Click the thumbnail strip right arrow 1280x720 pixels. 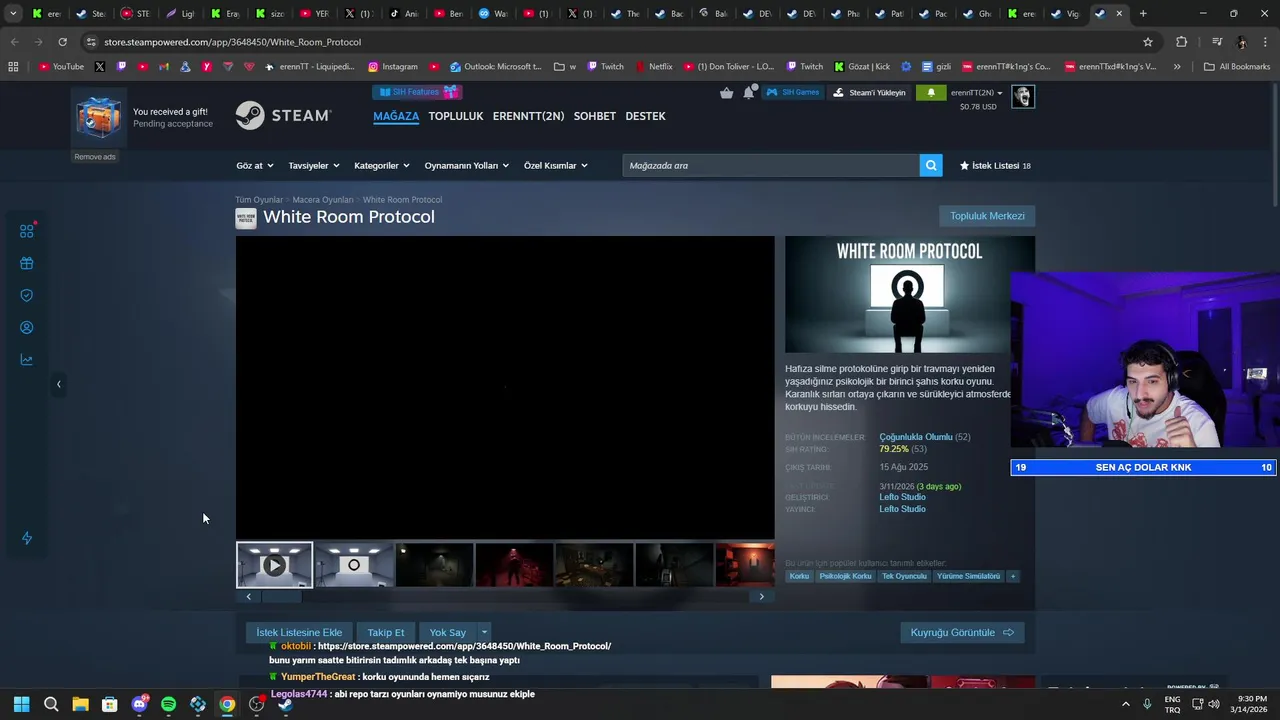point(761,597)
